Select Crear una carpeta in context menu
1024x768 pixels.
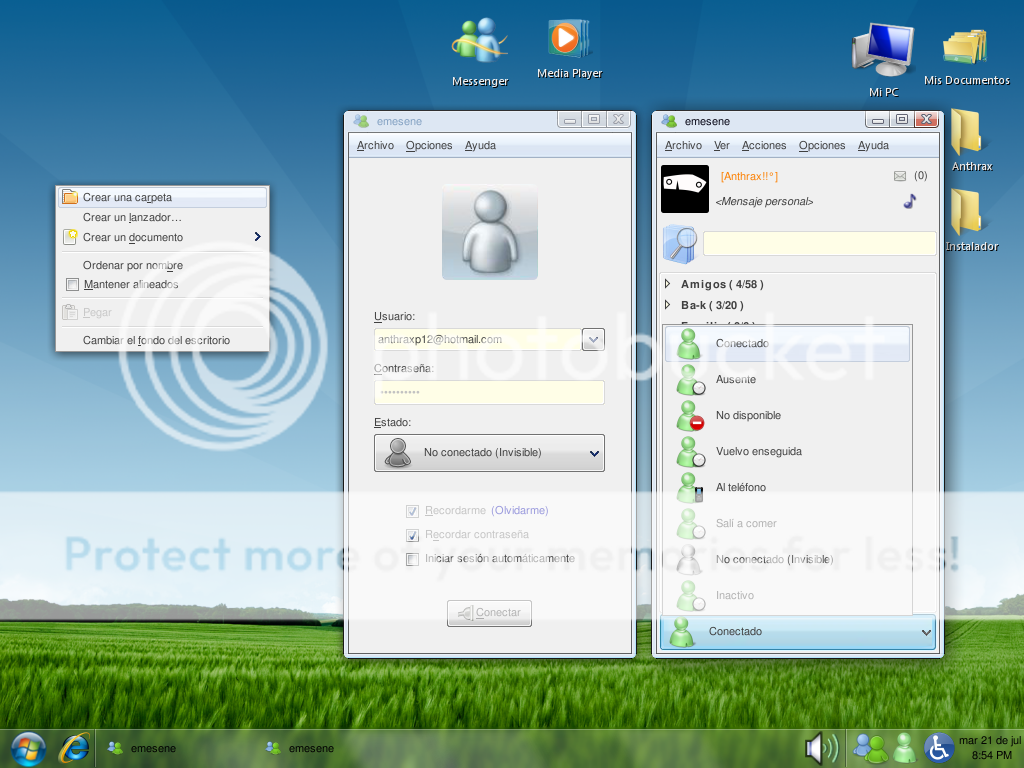(127, 198)
